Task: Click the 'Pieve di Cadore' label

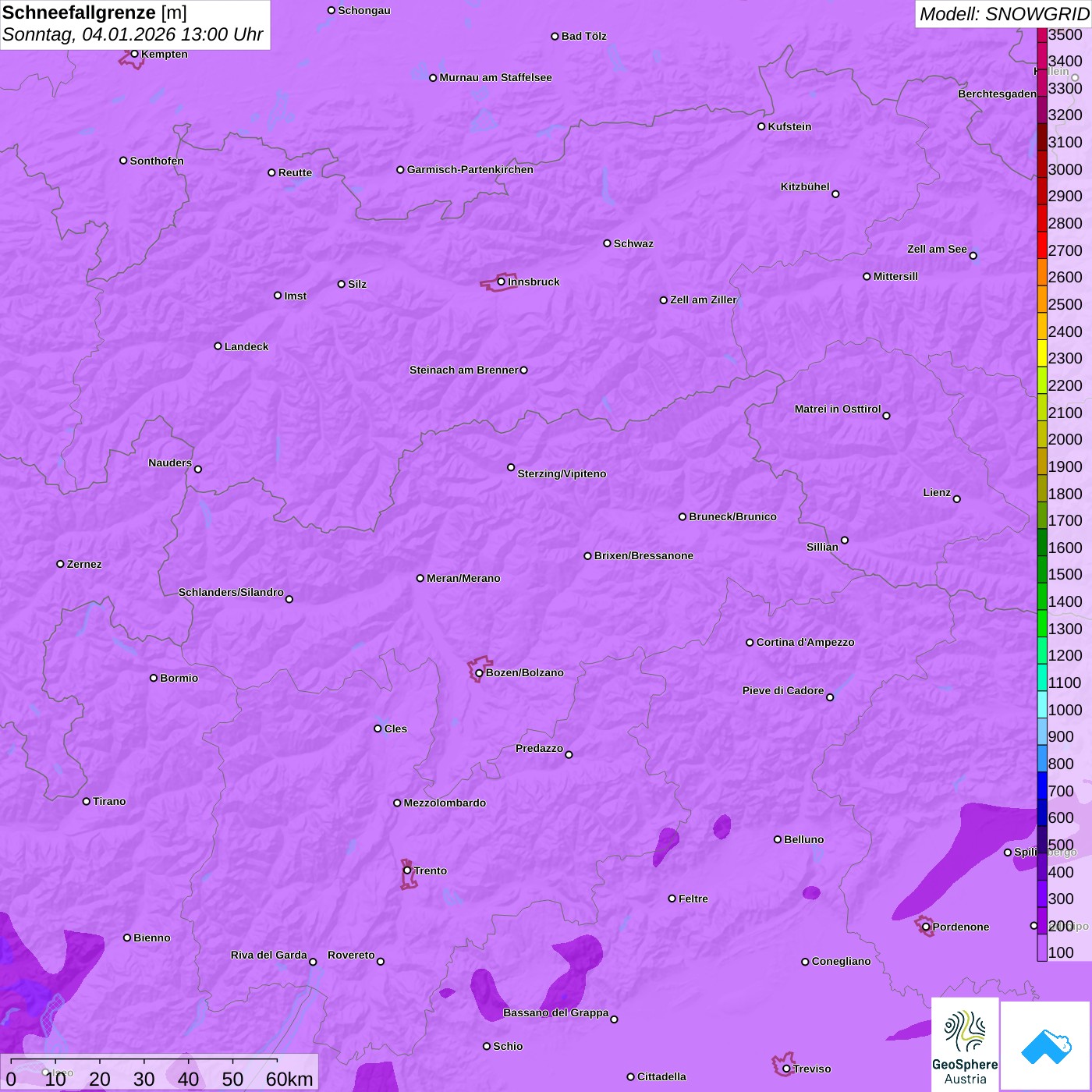Action: 783,690
